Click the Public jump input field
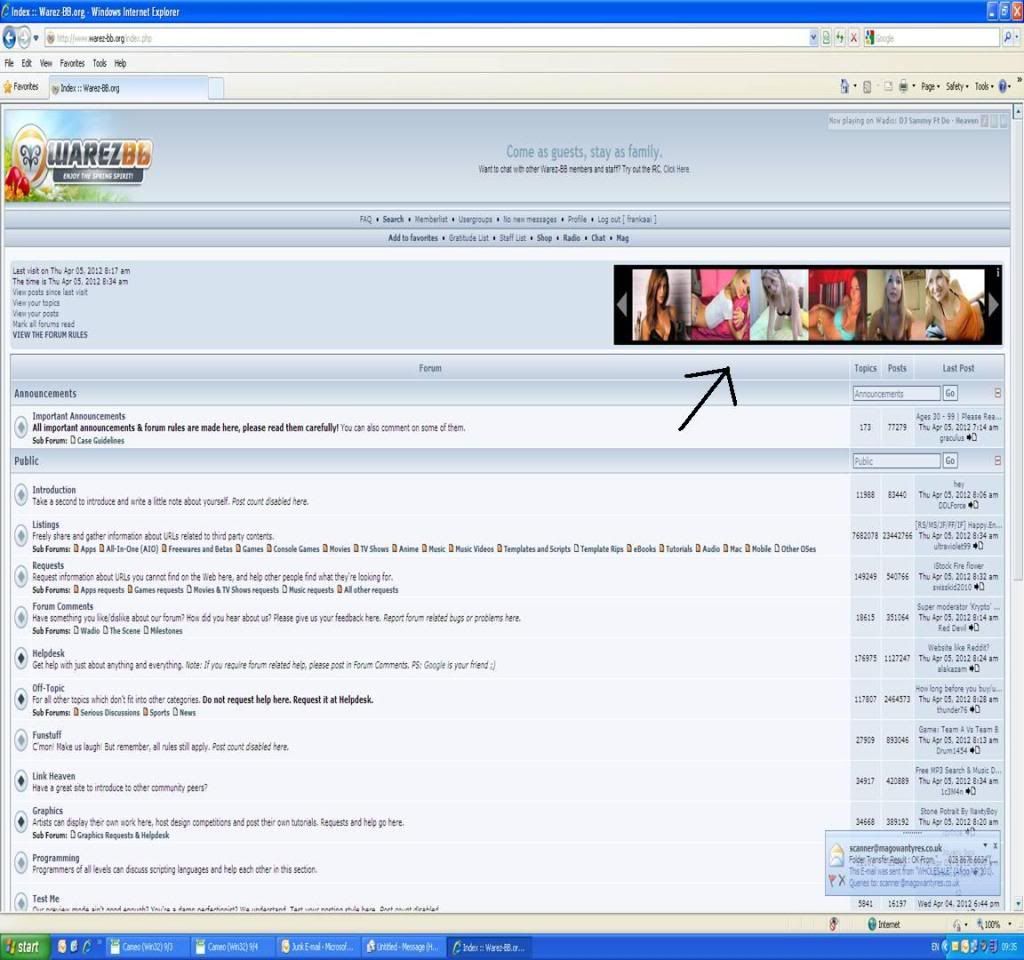Image resolution: width=1024 pixels, height=960 pixels. coord(896,461)
